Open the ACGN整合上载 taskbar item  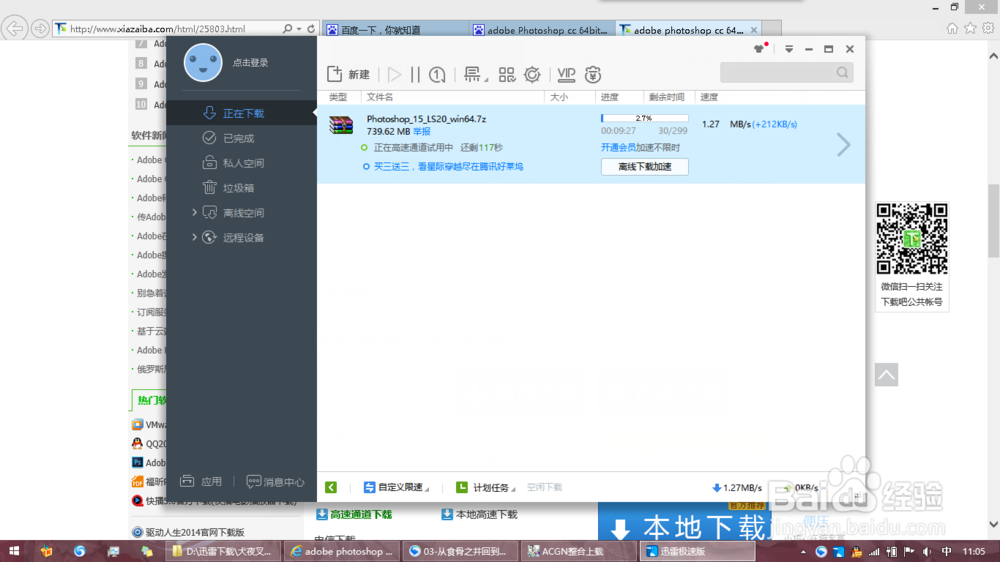(578, 551)
